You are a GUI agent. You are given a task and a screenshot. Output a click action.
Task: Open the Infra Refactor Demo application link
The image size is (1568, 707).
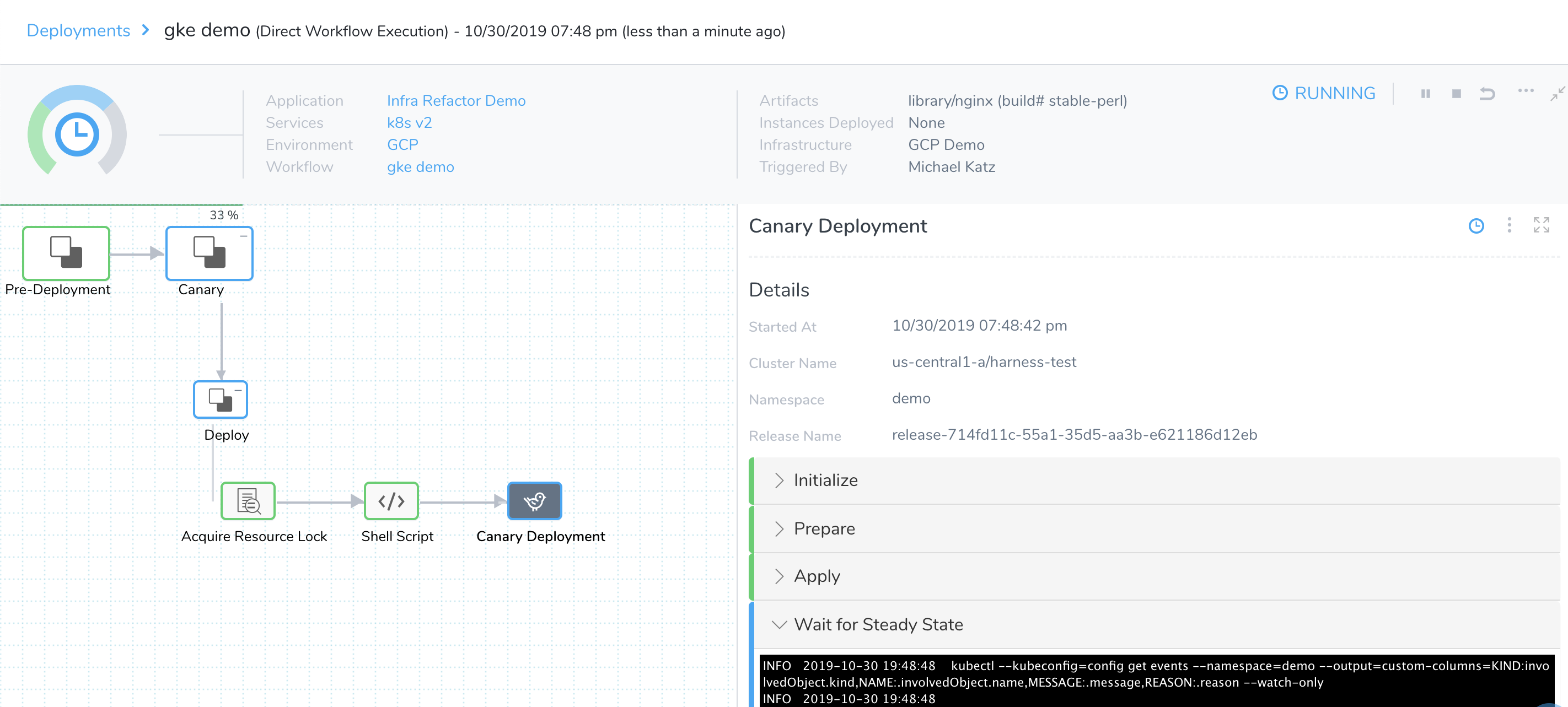click(456, 100)
